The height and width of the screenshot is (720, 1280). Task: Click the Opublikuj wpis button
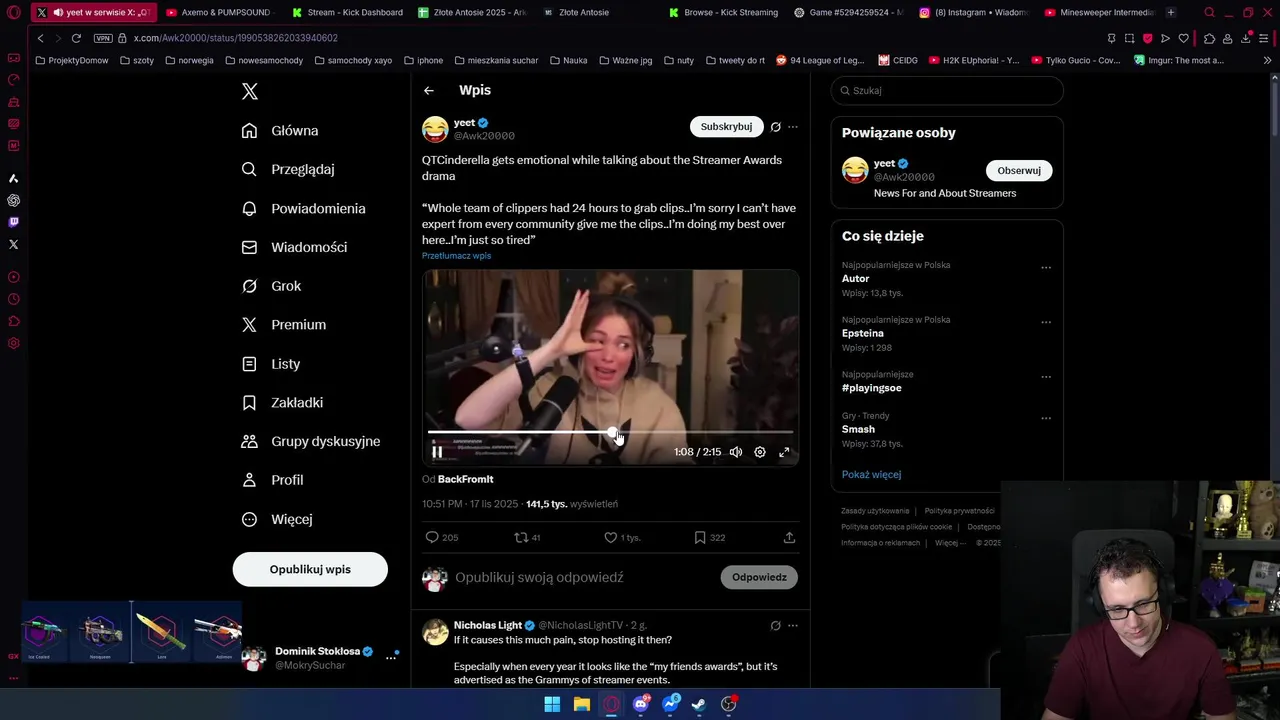(310, 569)
